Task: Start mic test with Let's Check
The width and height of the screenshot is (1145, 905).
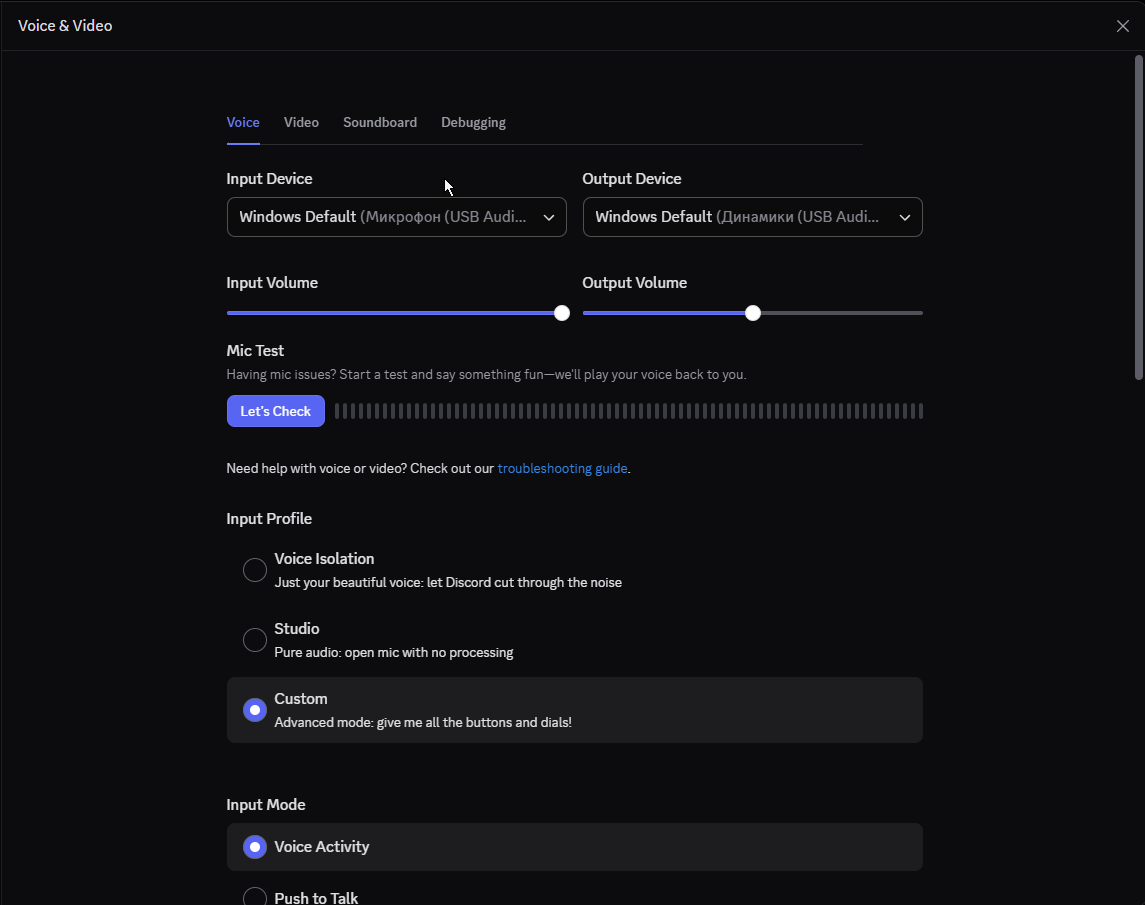Action: click(x=275, y=411)
